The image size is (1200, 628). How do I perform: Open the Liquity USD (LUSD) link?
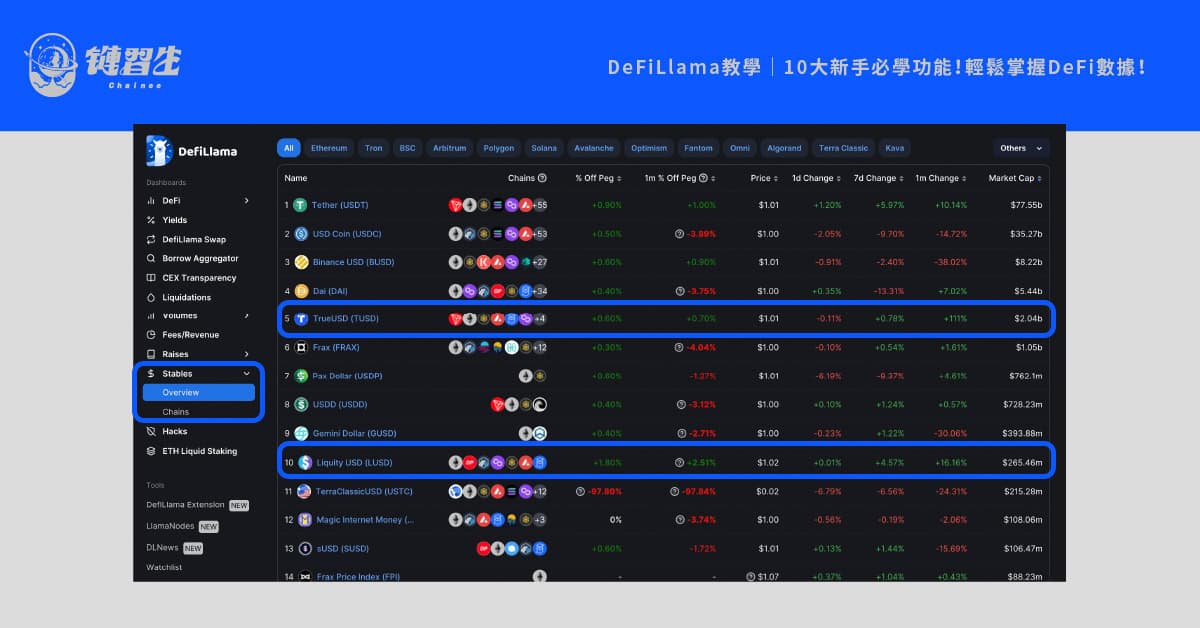coord(354,463)
